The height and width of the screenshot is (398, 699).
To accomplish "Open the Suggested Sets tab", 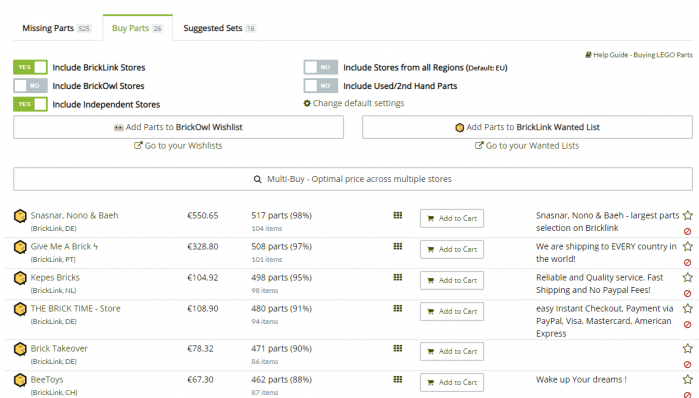I will 219,28.
